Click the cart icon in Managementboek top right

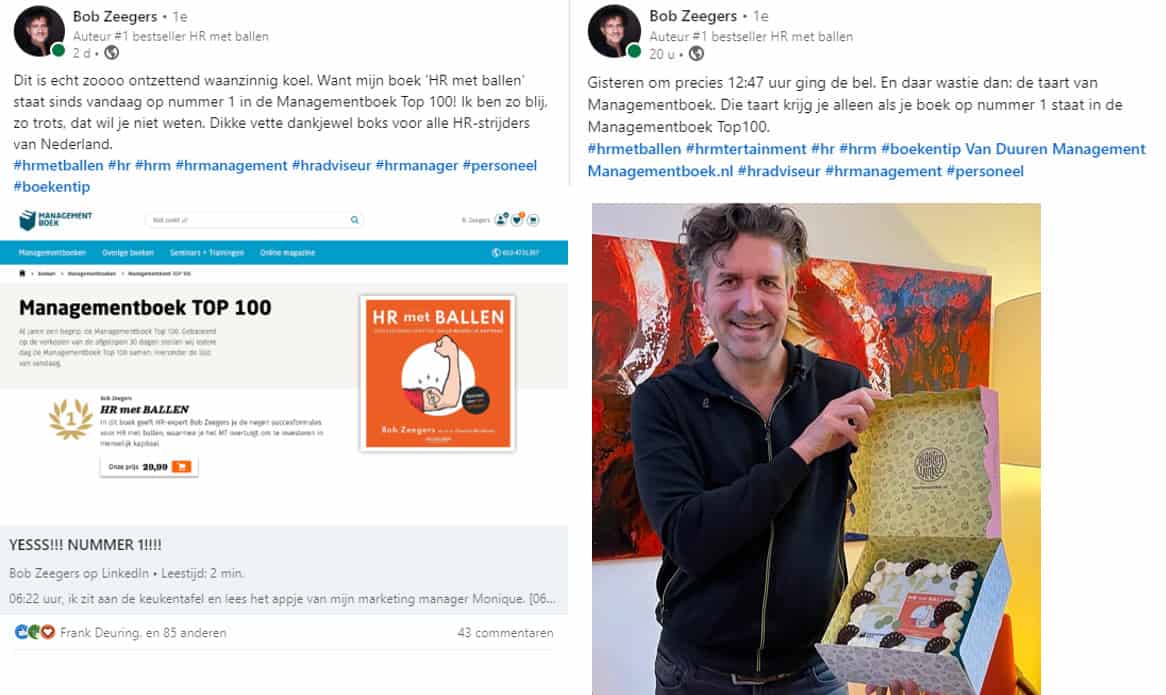tap(533, 219)
